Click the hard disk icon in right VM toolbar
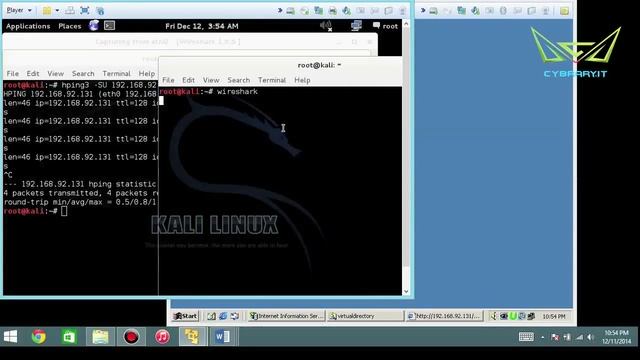 coord(433,11)
